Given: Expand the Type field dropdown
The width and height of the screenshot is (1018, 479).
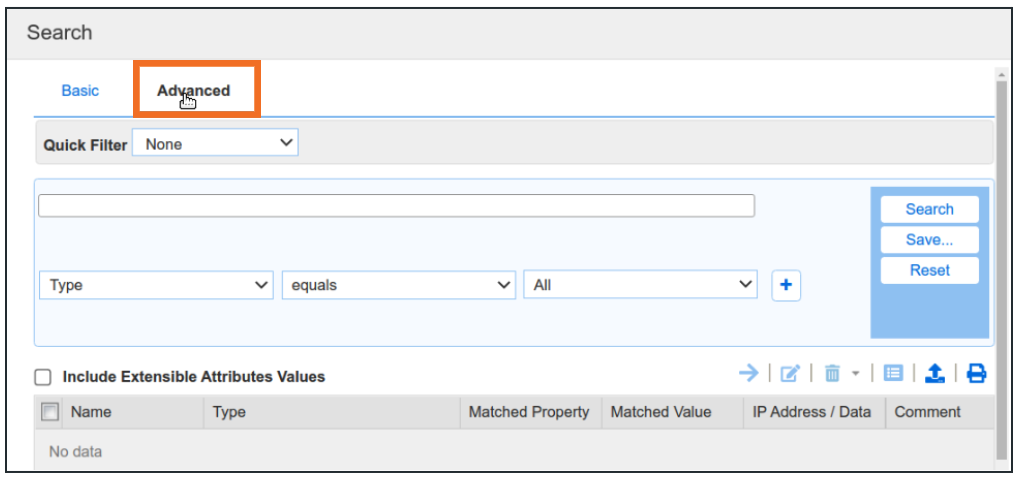Looking at the screenshot, I should 156,285.
